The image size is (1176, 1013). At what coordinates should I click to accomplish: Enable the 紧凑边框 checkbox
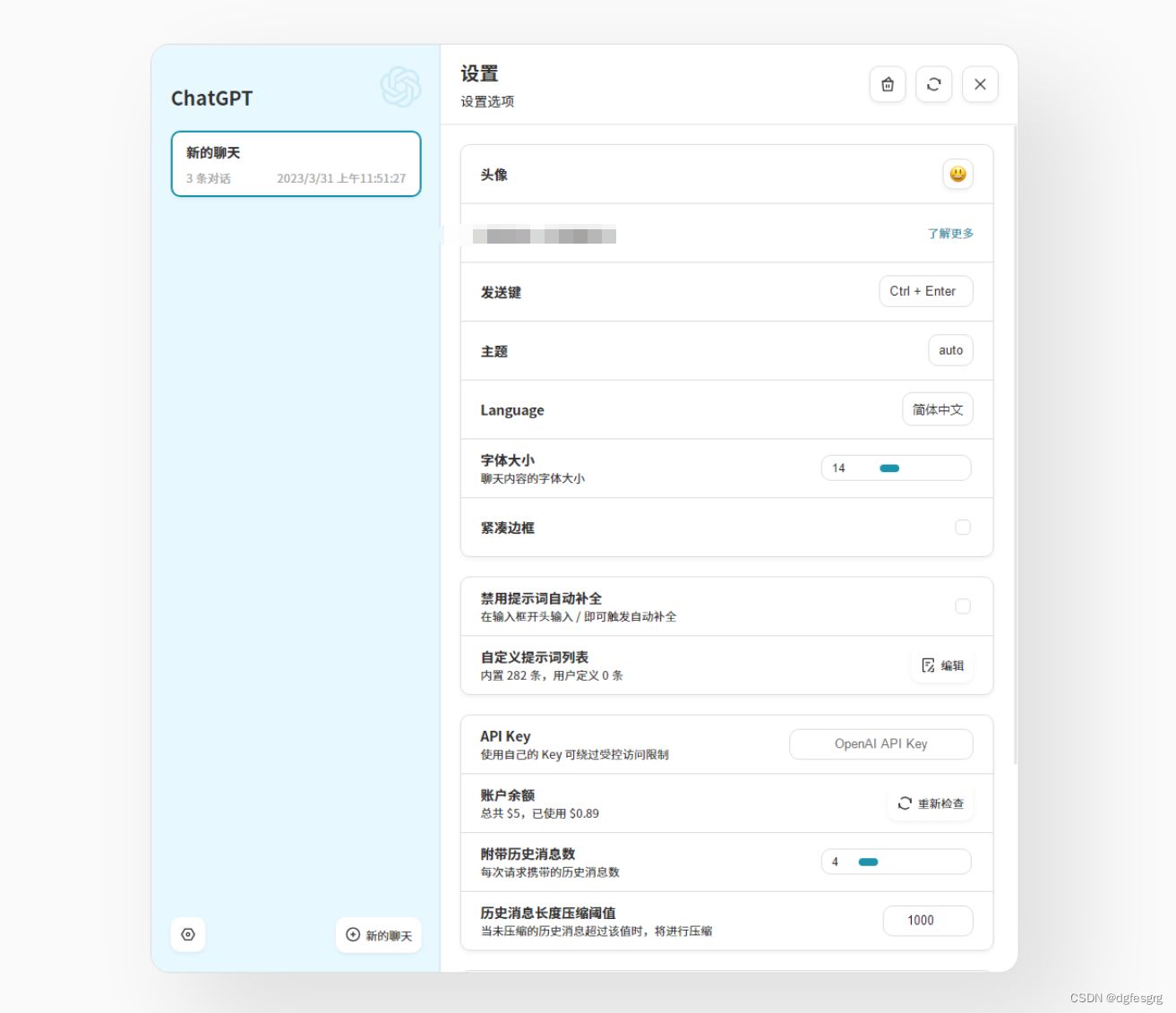(963, 528)
